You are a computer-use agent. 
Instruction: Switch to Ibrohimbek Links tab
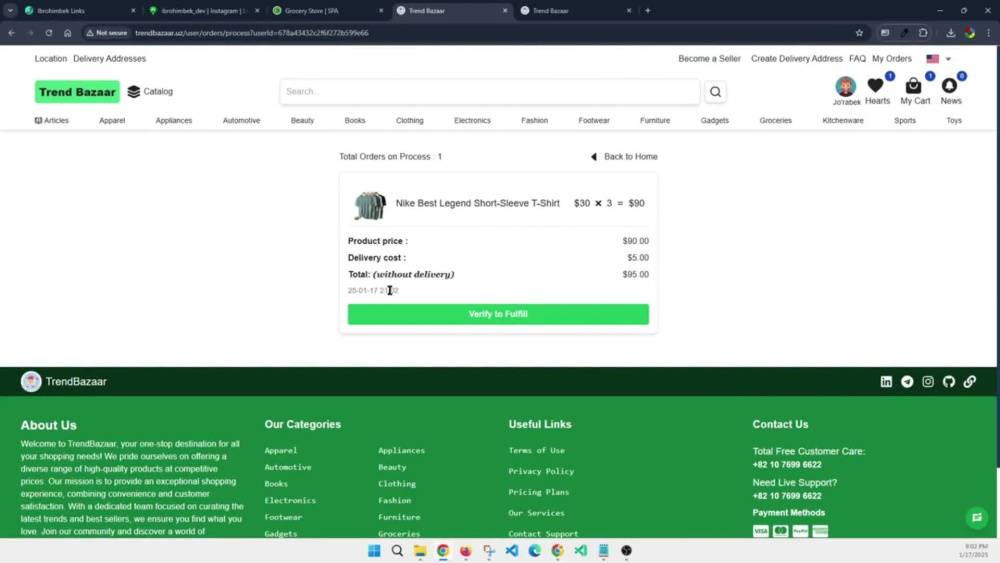79,11
